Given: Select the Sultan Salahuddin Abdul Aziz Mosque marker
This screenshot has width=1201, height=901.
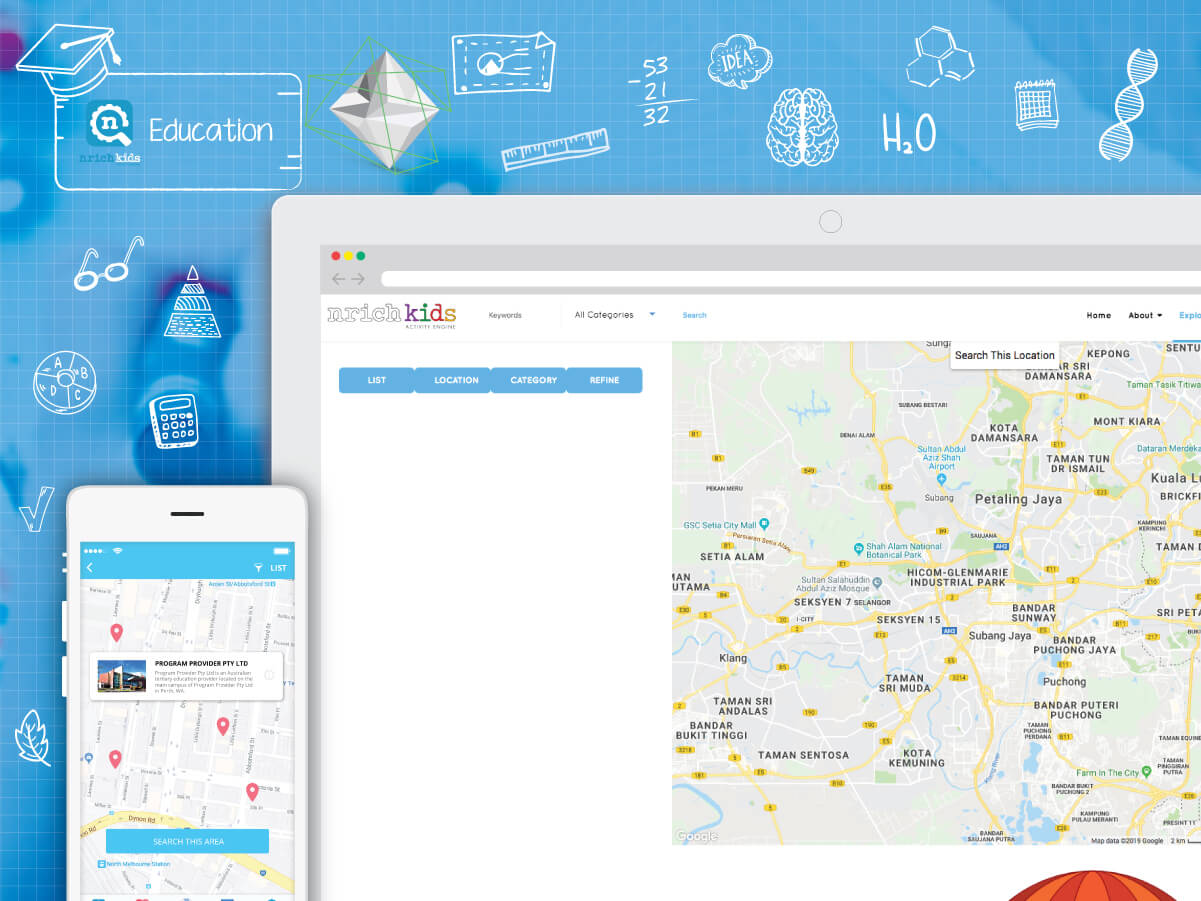Looking at the screenshot, I should tap(877, 583).
